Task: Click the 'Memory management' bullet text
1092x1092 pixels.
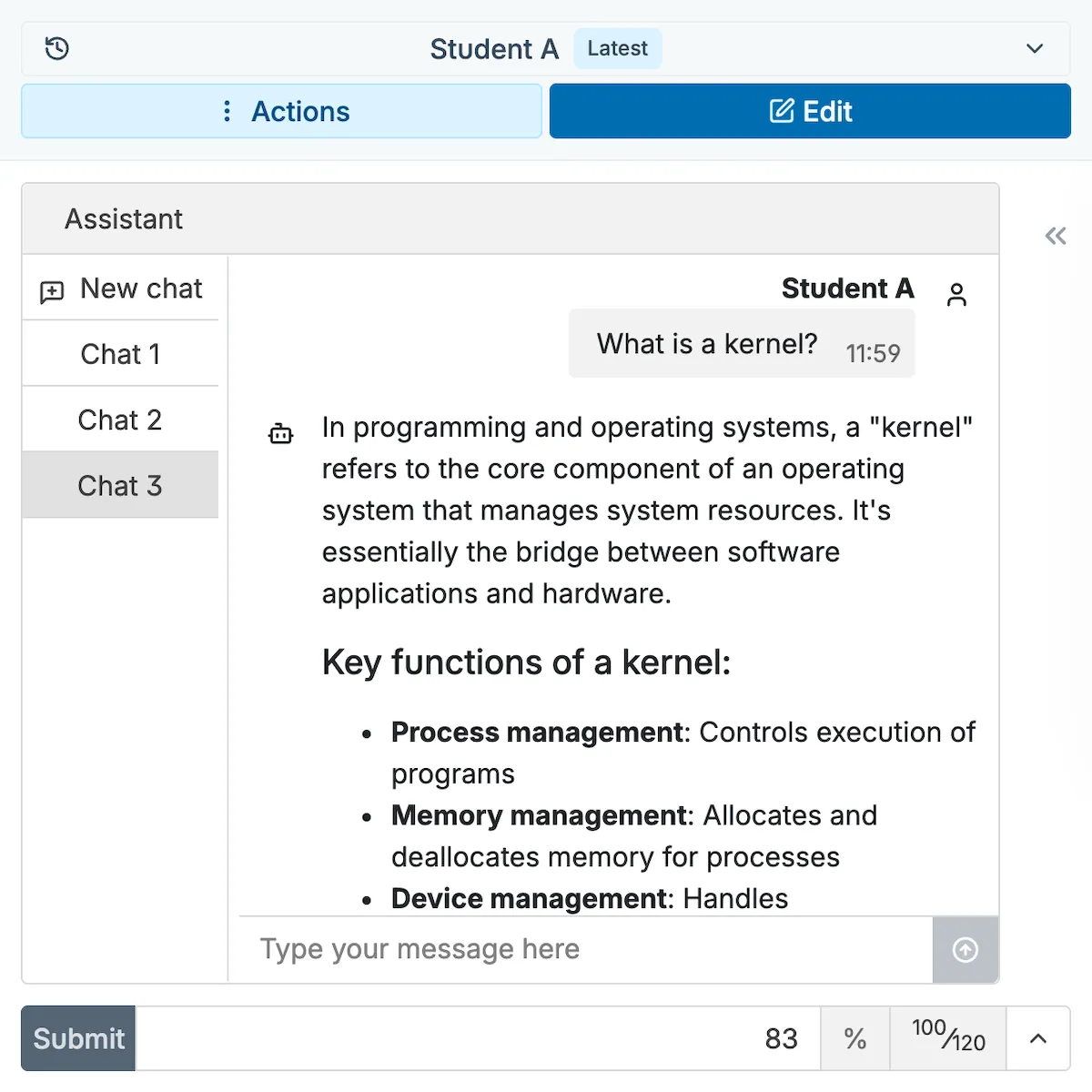Action: (539, 815)
